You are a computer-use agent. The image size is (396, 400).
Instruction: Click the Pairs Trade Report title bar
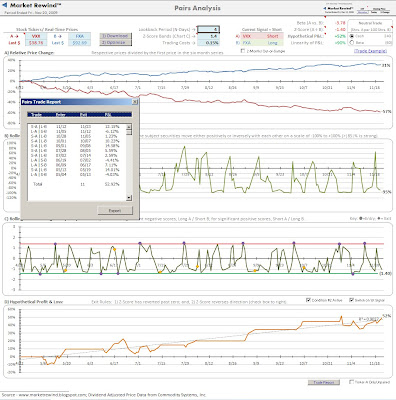pos(76,102)
